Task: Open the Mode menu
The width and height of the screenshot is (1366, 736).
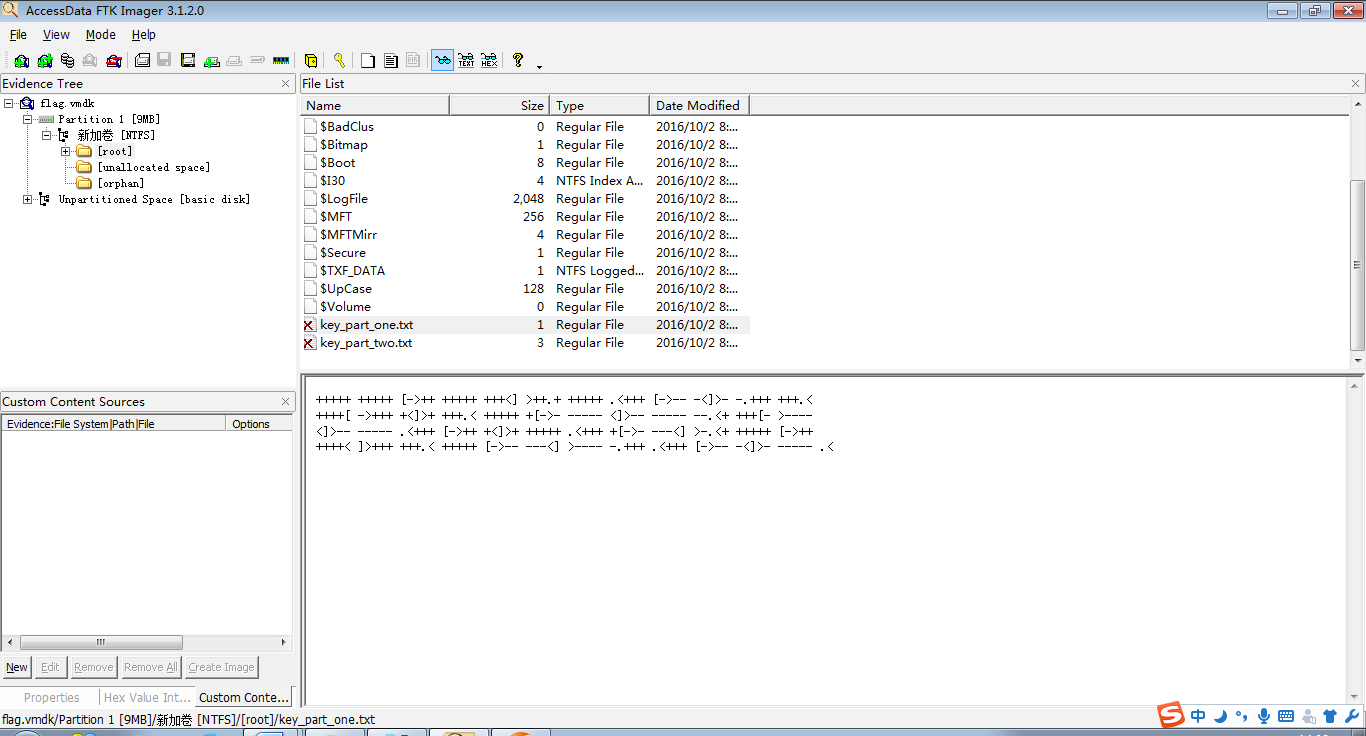Action: pos(101,35)
